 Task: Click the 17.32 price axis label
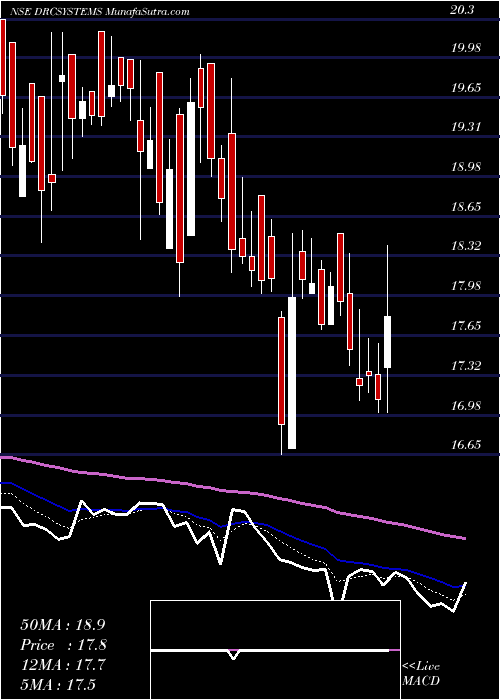pos(466,366)
